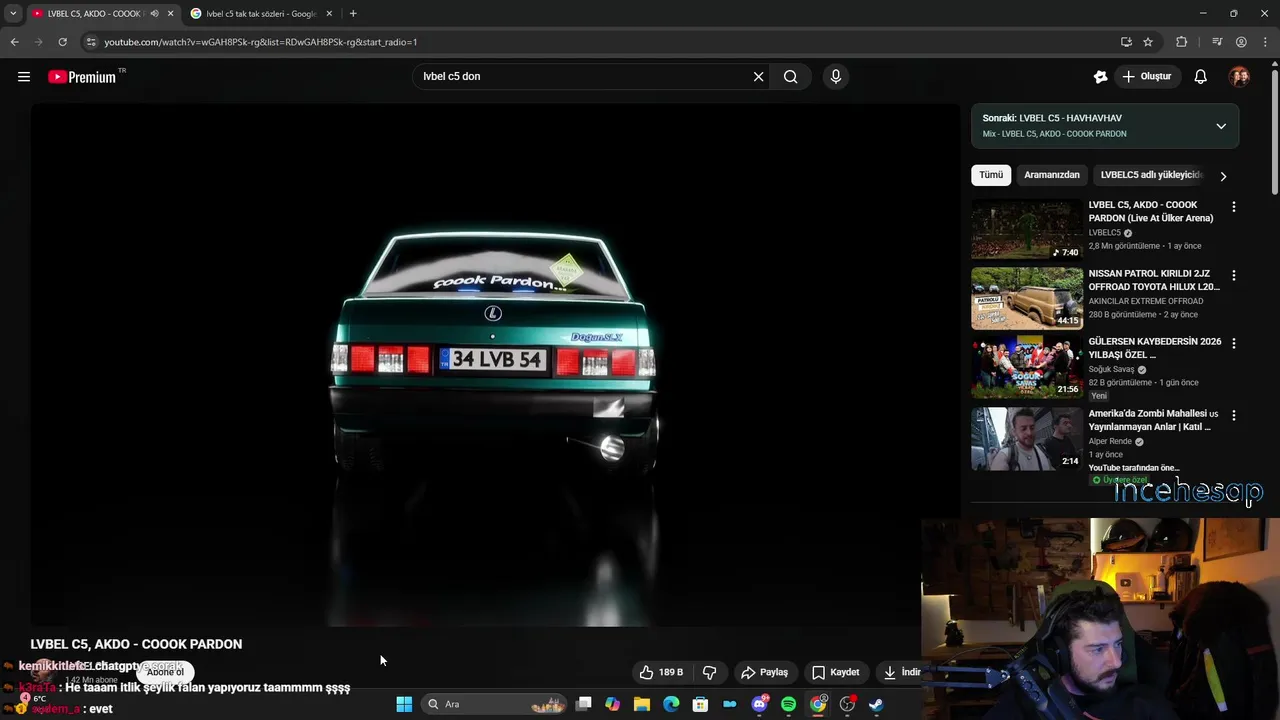The height and width of the screenshot is (720, 1280).
Task: Open Alper Rende channel link
Action: coord(1110,441)
